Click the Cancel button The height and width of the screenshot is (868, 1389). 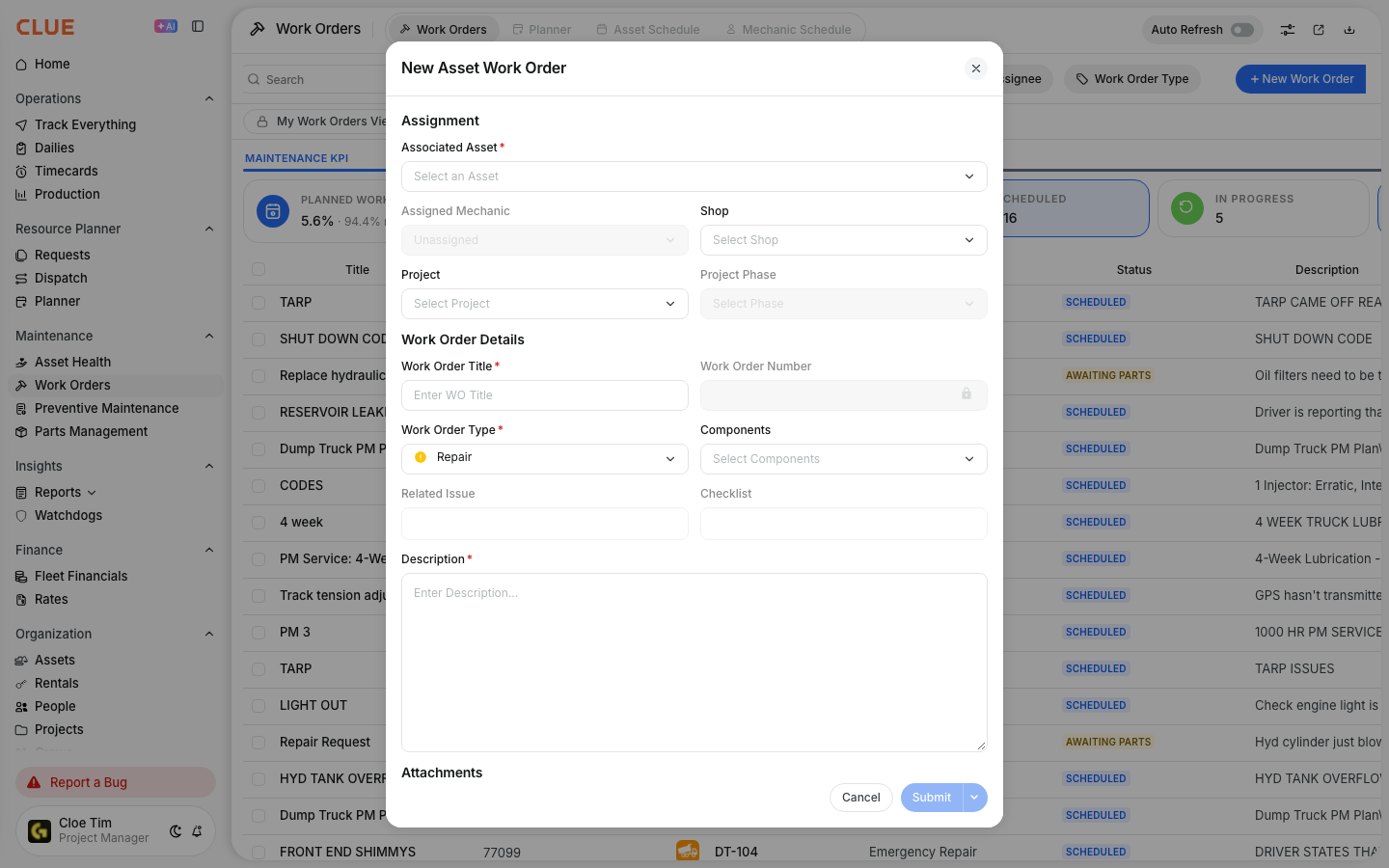point(861,798)
